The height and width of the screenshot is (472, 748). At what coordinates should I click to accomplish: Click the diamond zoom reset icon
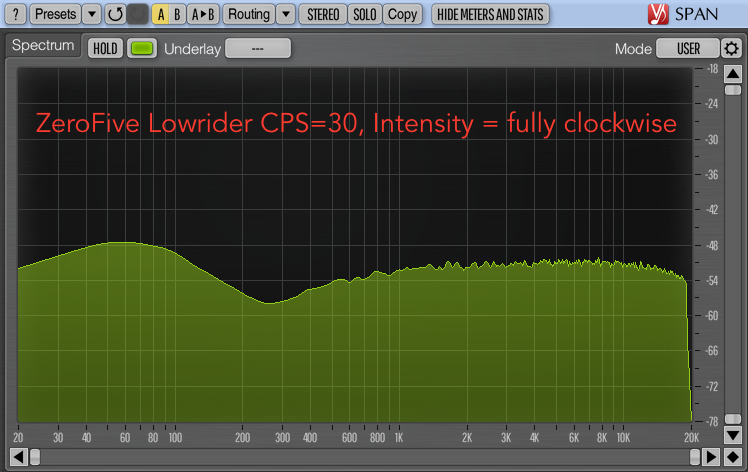click(x=733, y=457)
